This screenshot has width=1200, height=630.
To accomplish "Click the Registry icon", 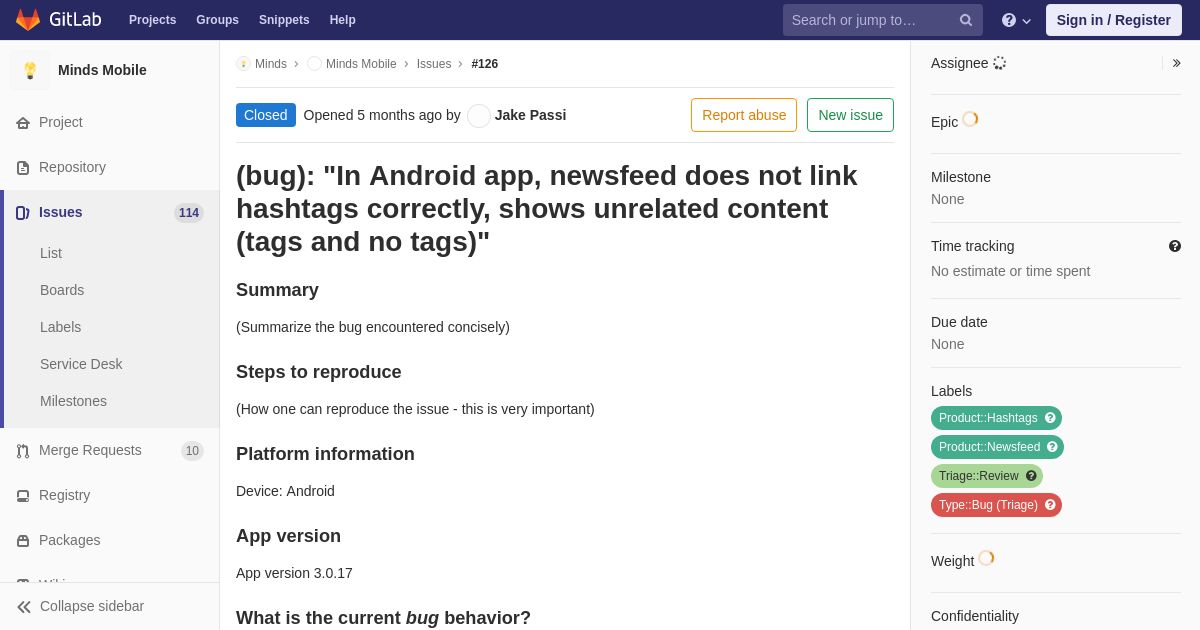I will (23, 496).
